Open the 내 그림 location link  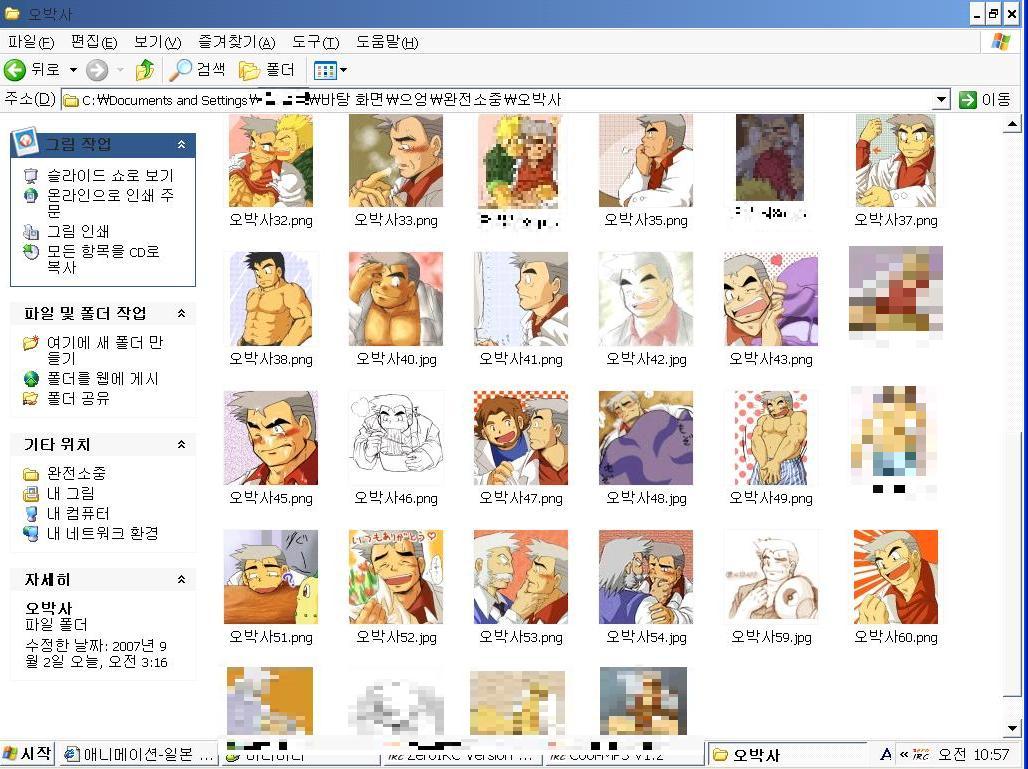(71, 494)
